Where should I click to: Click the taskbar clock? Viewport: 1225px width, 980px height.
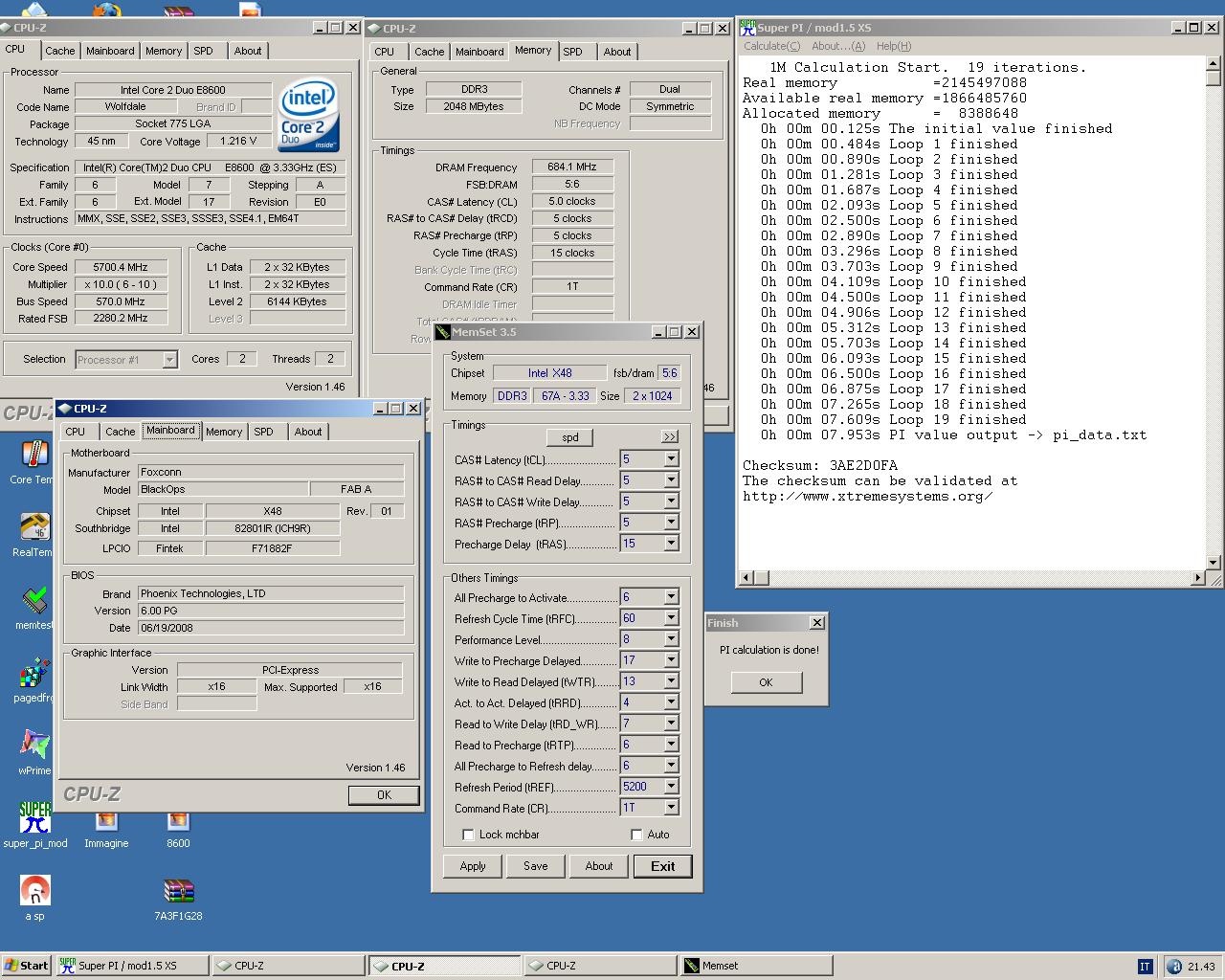[1201, 967]
